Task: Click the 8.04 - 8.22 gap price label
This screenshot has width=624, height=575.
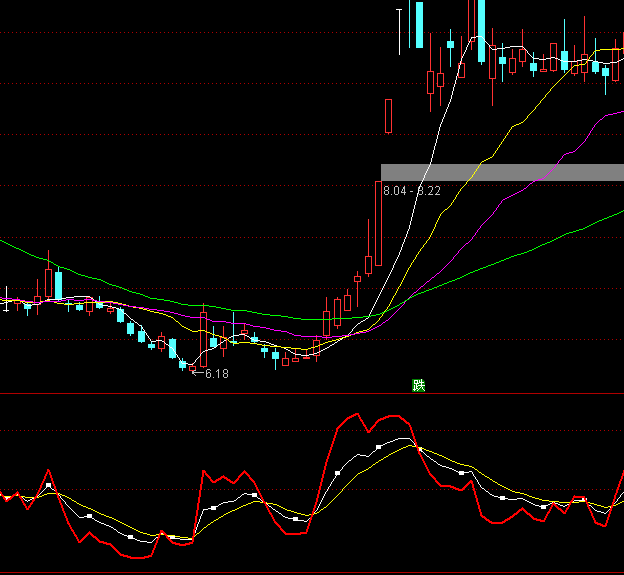Action: [412, 191]
